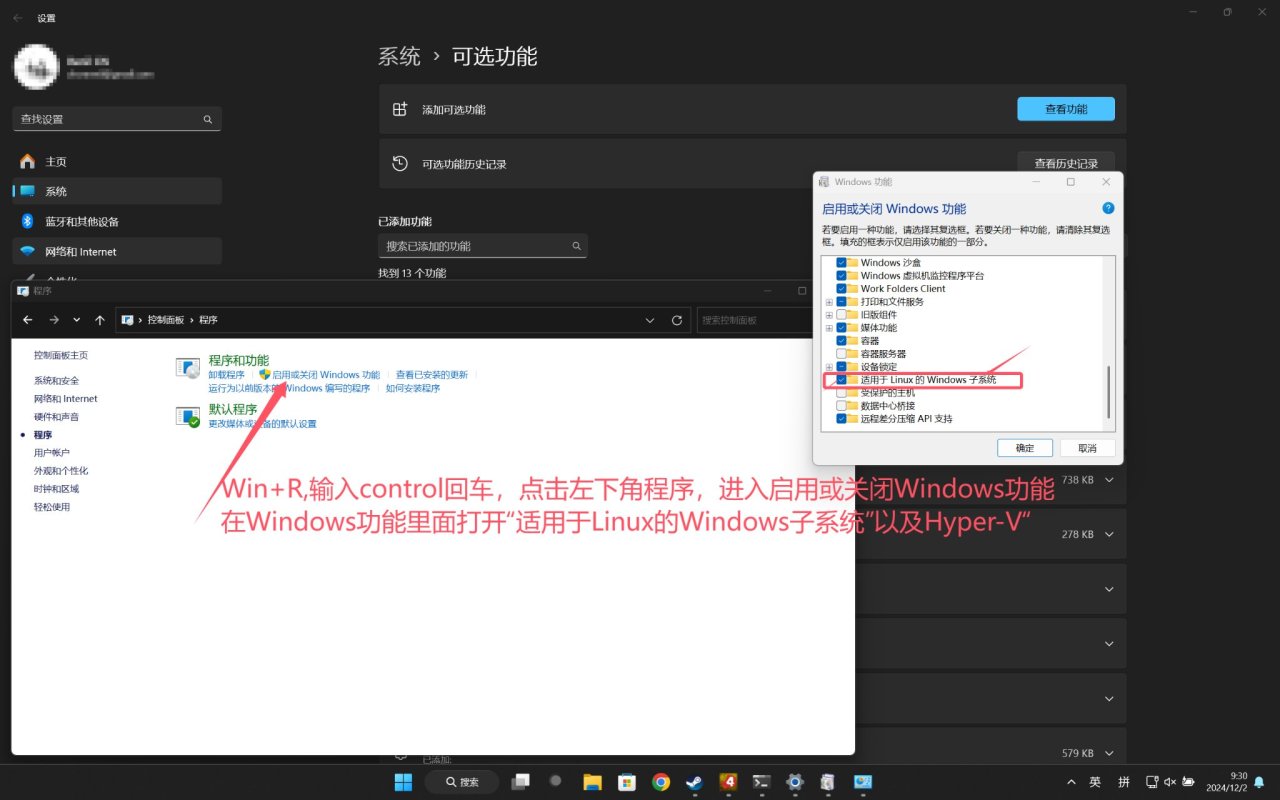
Task: Click 确定 in Windows Features dialog
Action: point(1025,448)
